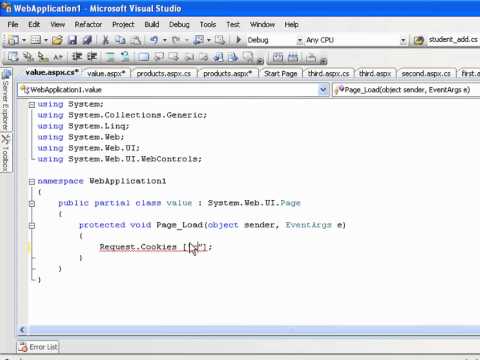Click the horizontal scrollbar track in the editor
Image resolution: width=480 pixels, height=360 pixels.
[254, 330]
